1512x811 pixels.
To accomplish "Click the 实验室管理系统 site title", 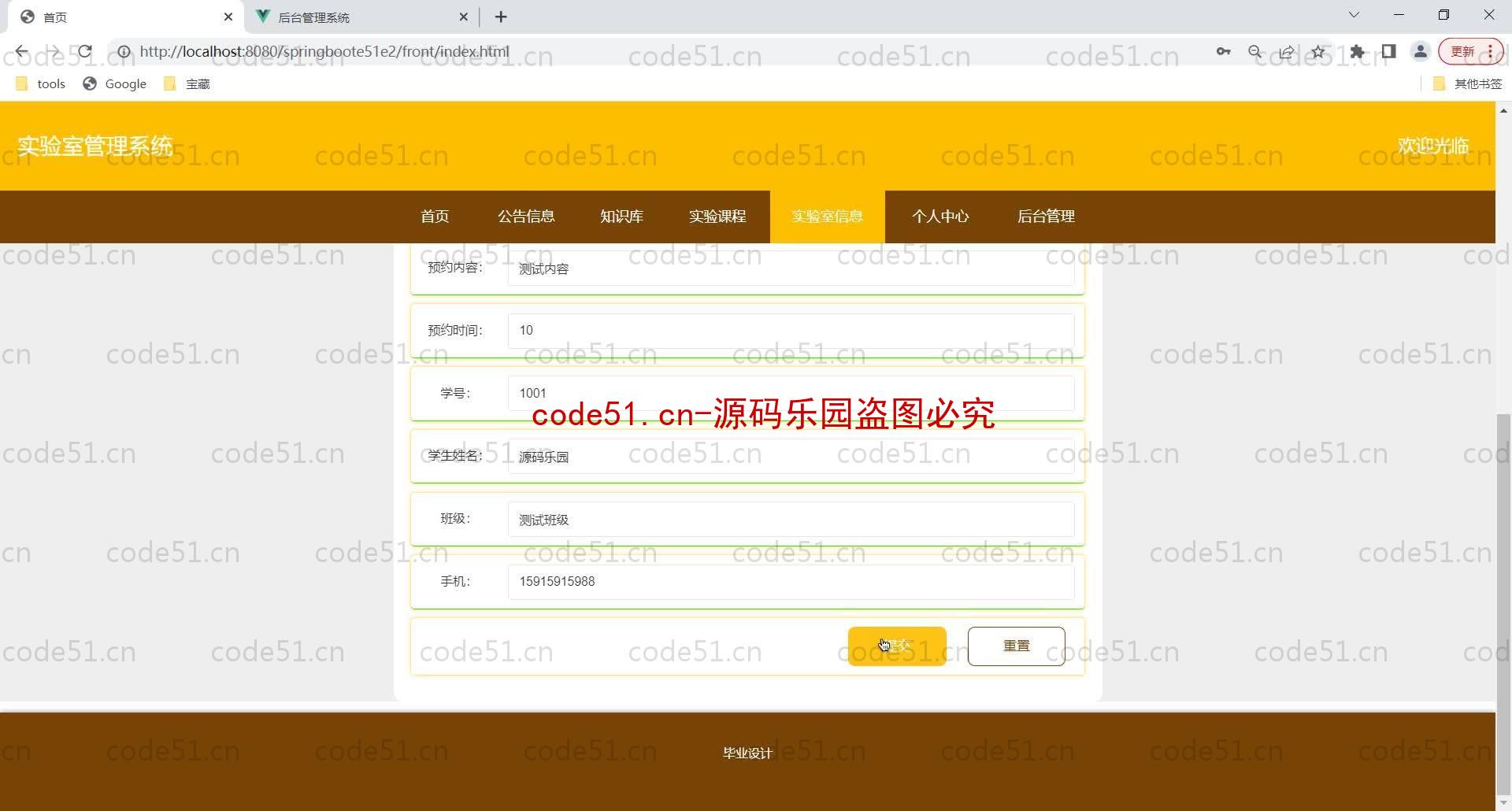I will (x=95, y=146).
